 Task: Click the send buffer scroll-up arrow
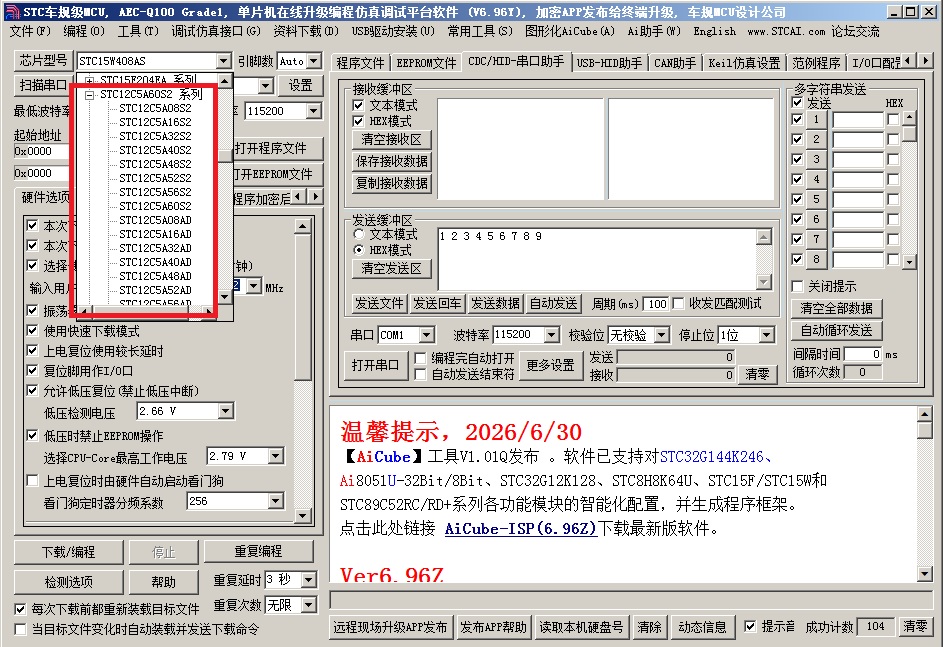pos(764,236)
